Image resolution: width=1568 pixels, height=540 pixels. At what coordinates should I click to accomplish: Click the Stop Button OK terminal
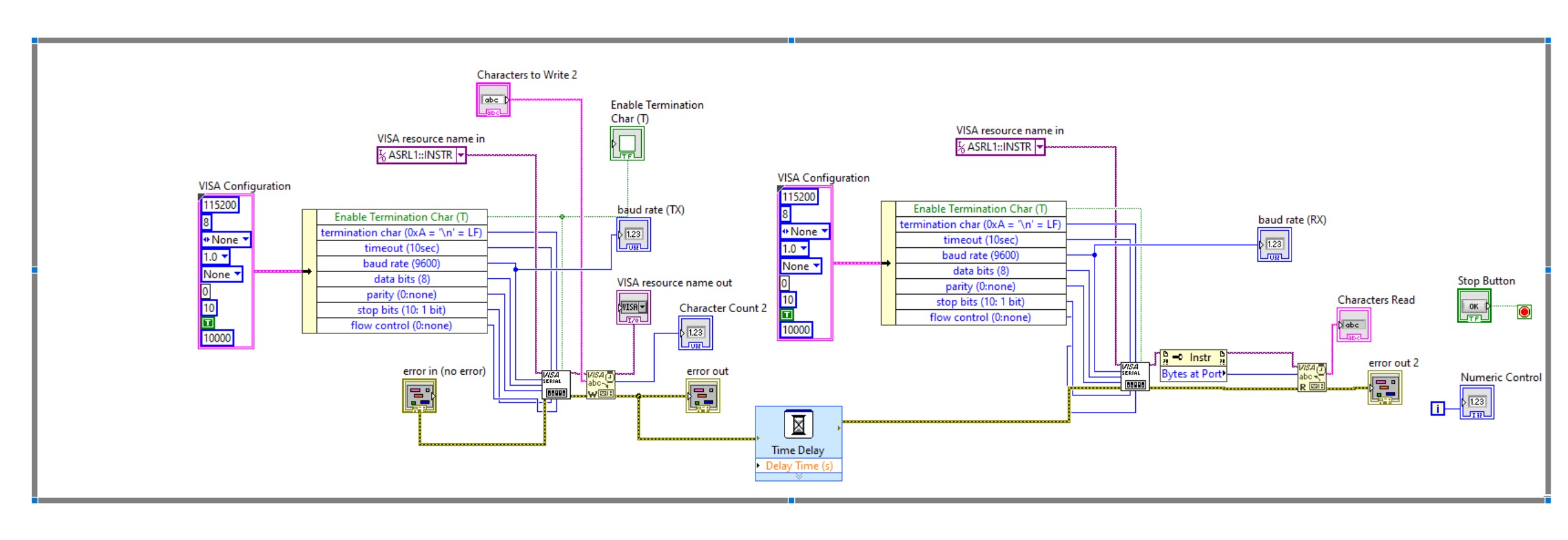[x=1474, y=306]
